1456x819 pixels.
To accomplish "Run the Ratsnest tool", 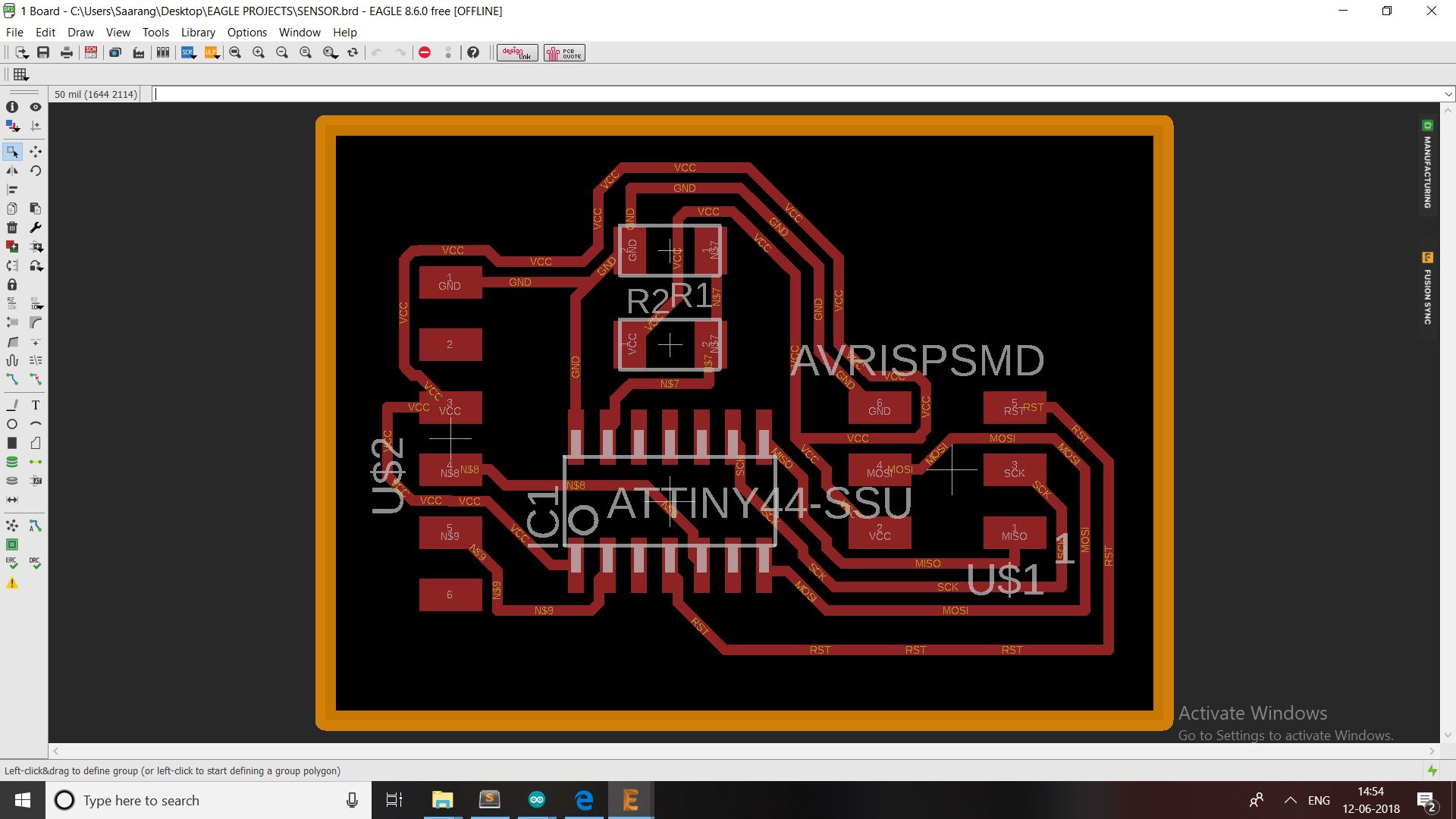I will [12, 526].
